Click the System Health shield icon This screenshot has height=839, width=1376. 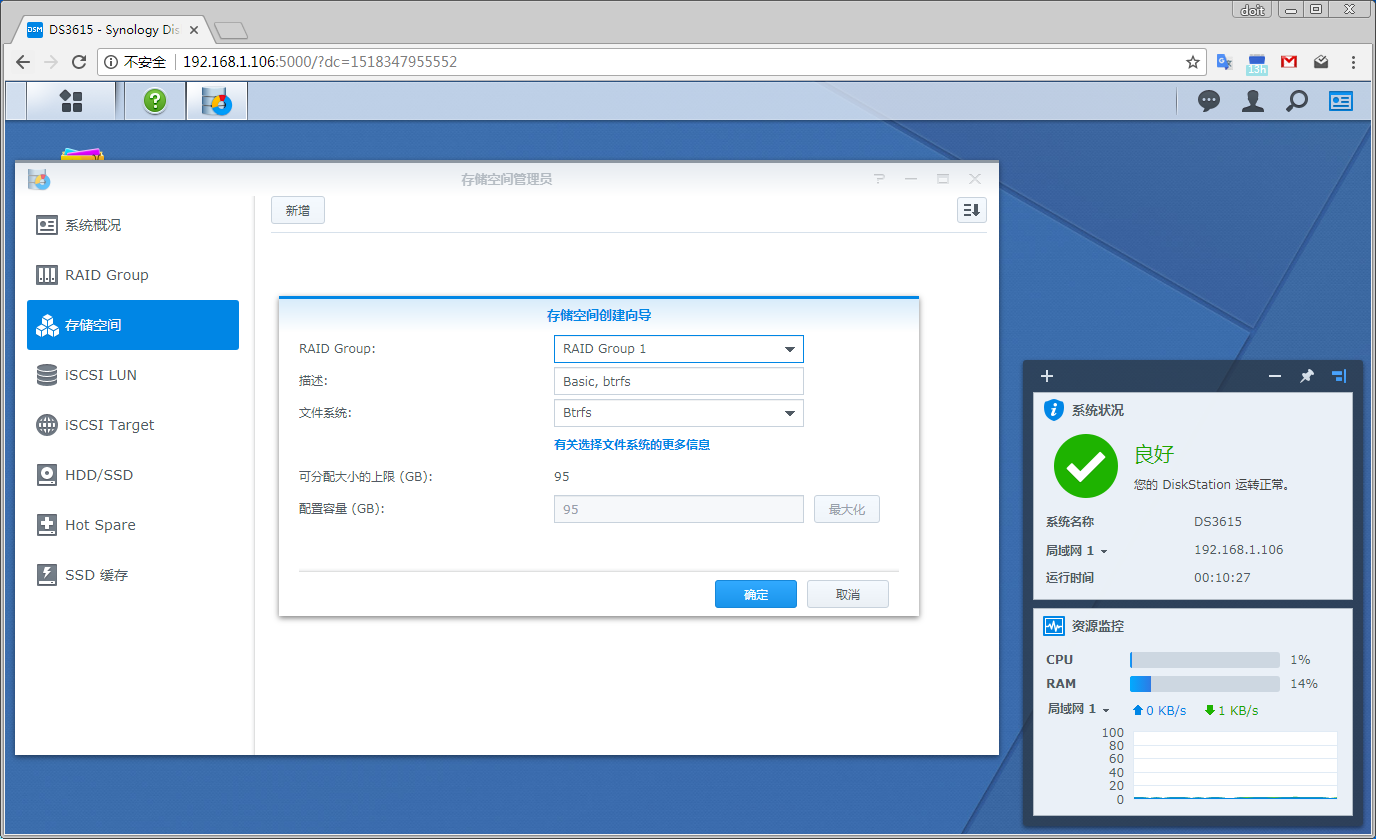coord(1053,410)
